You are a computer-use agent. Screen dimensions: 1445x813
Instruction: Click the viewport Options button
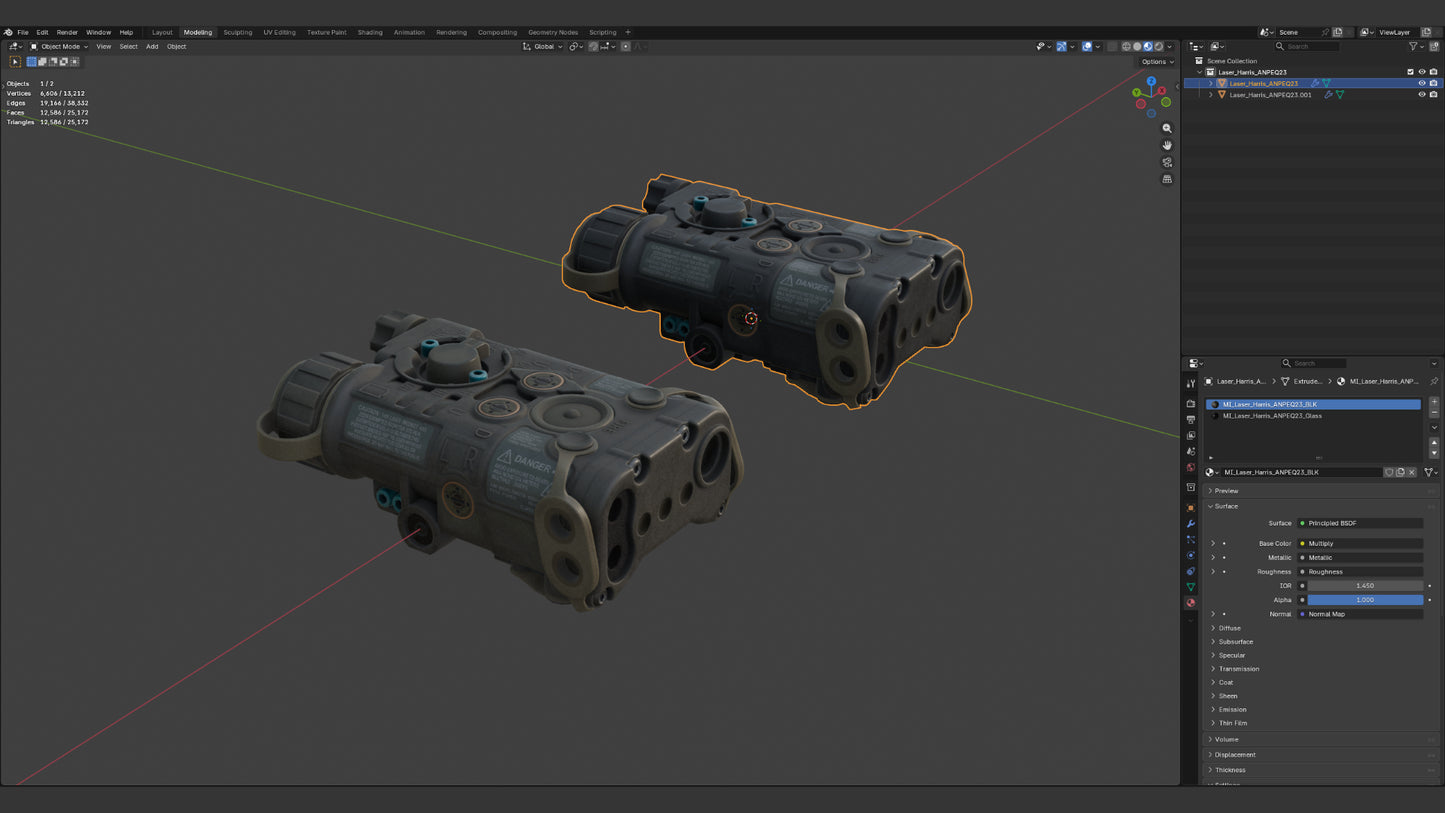pos(1157,61)
